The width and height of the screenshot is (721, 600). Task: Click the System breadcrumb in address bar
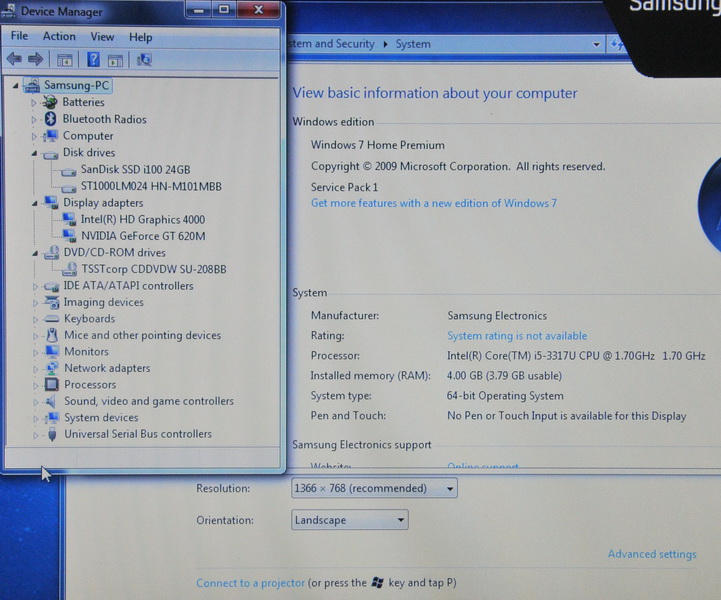[413, 44]
